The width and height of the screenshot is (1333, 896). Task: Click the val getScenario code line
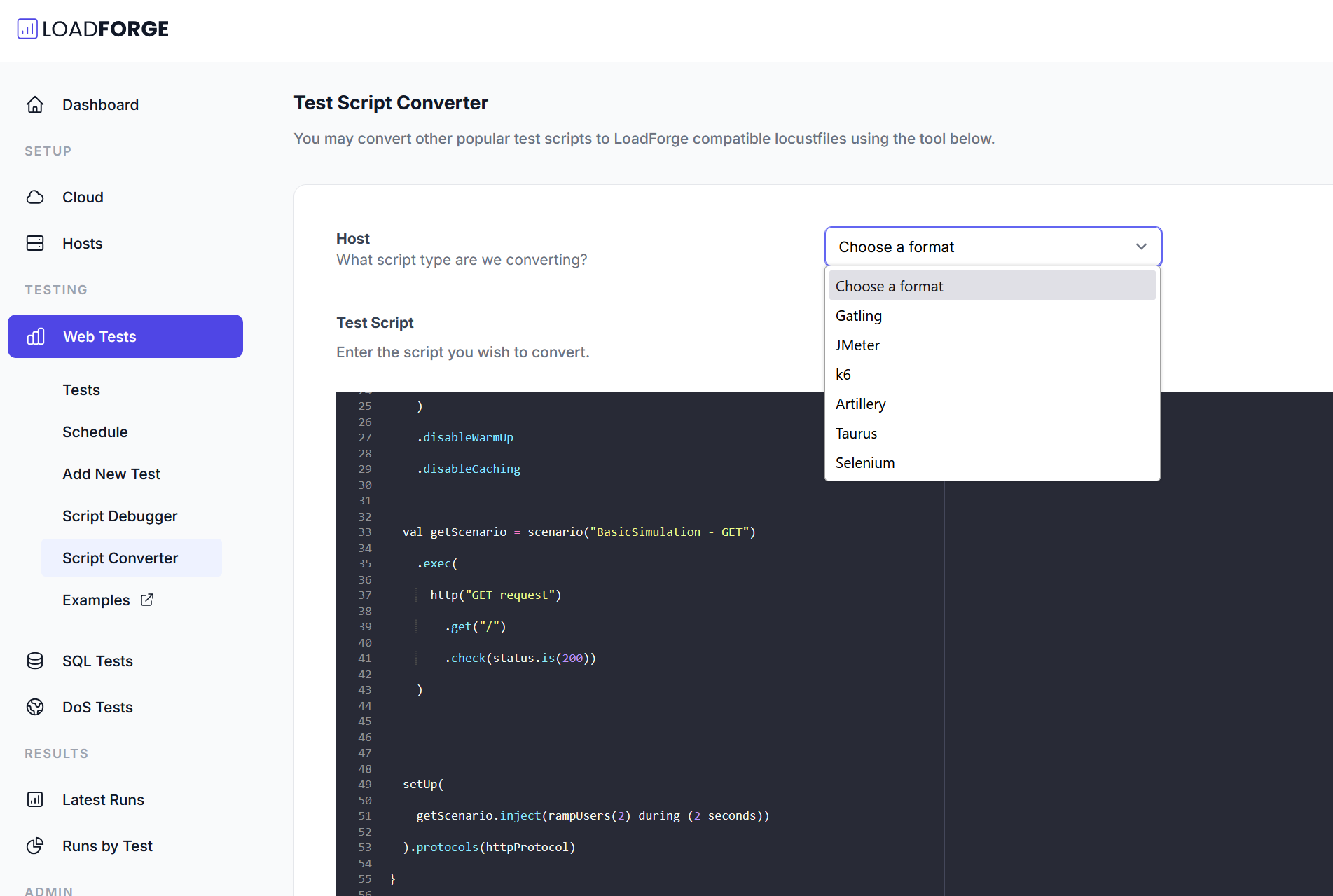(x=579, y=532)
